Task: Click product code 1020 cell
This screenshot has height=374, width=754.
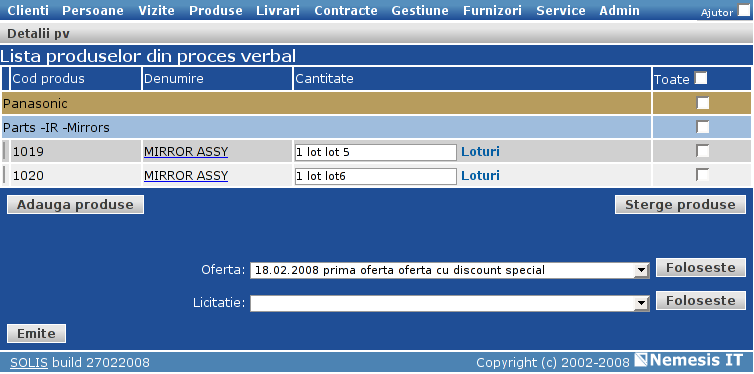Action: [x=76, y=175]
